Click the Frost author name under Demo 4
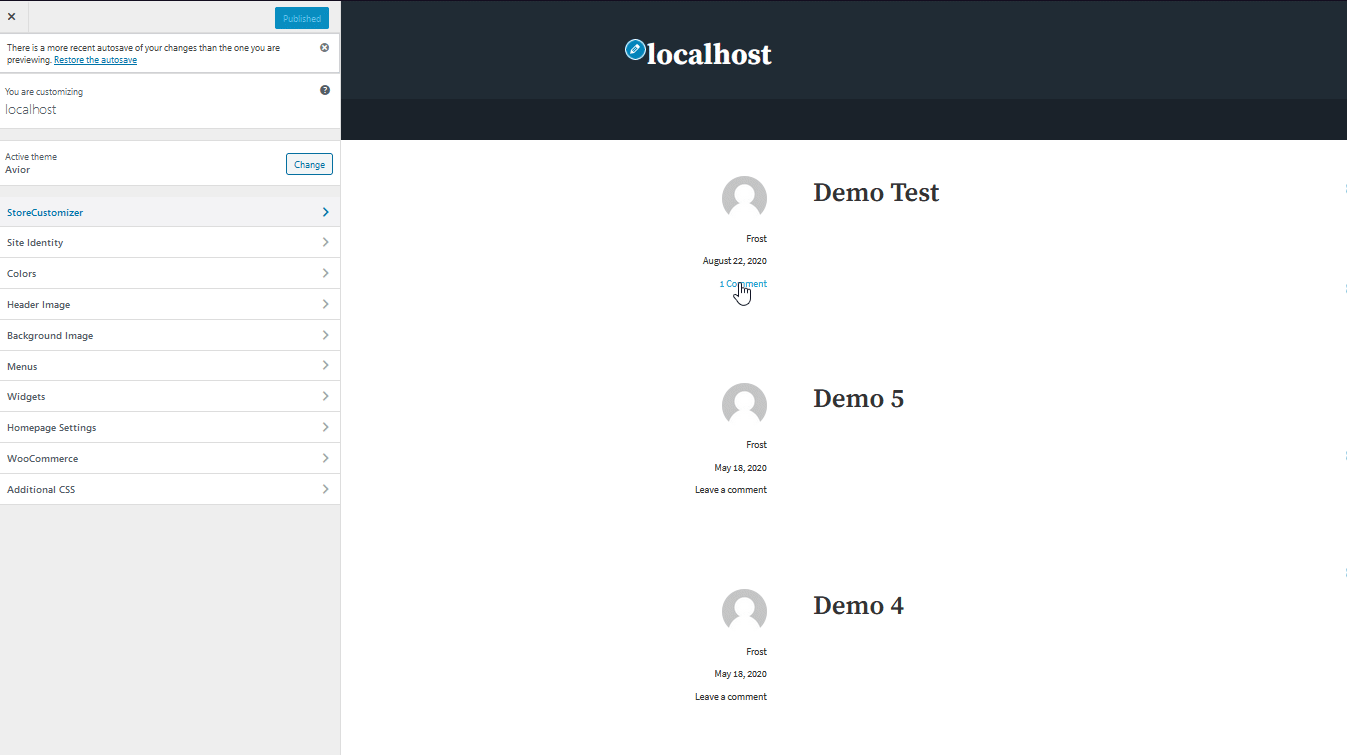Image resolution: width=1347 pixels, height=755 pixels. point(756,651)
